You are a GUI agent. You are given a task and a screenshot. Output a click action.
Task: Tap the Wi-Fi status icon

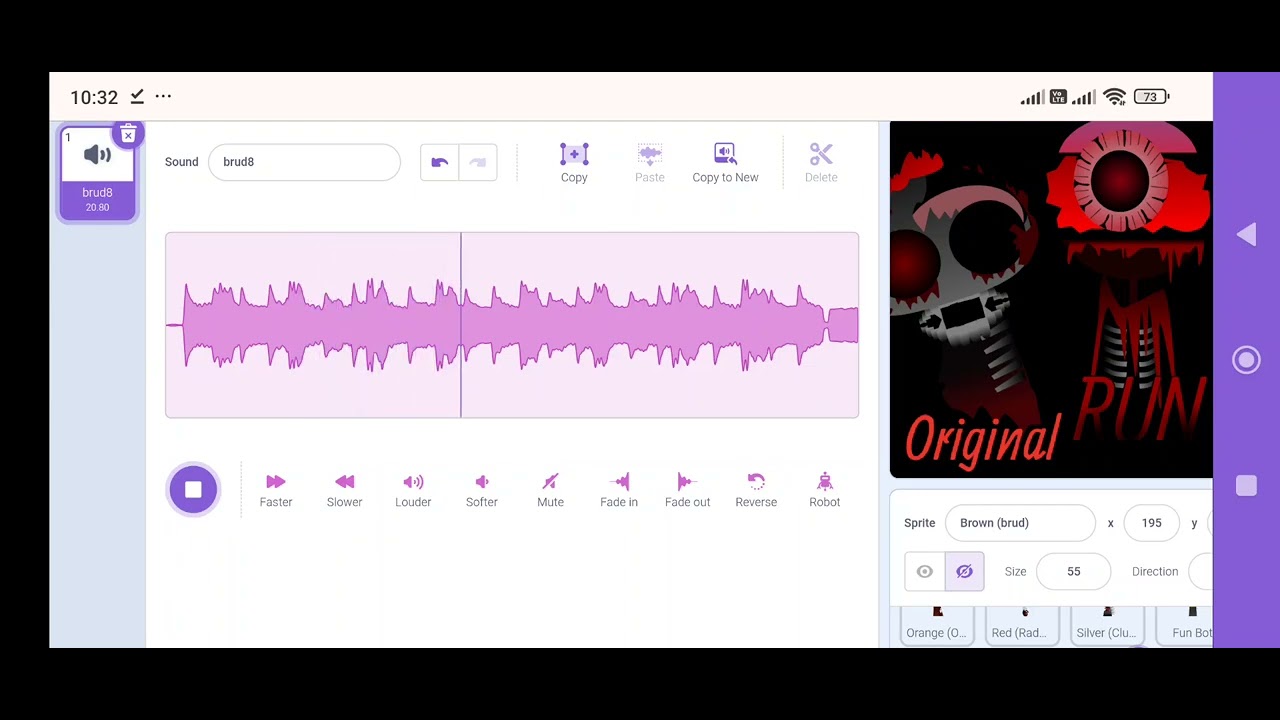click(x=1115, y=97)
